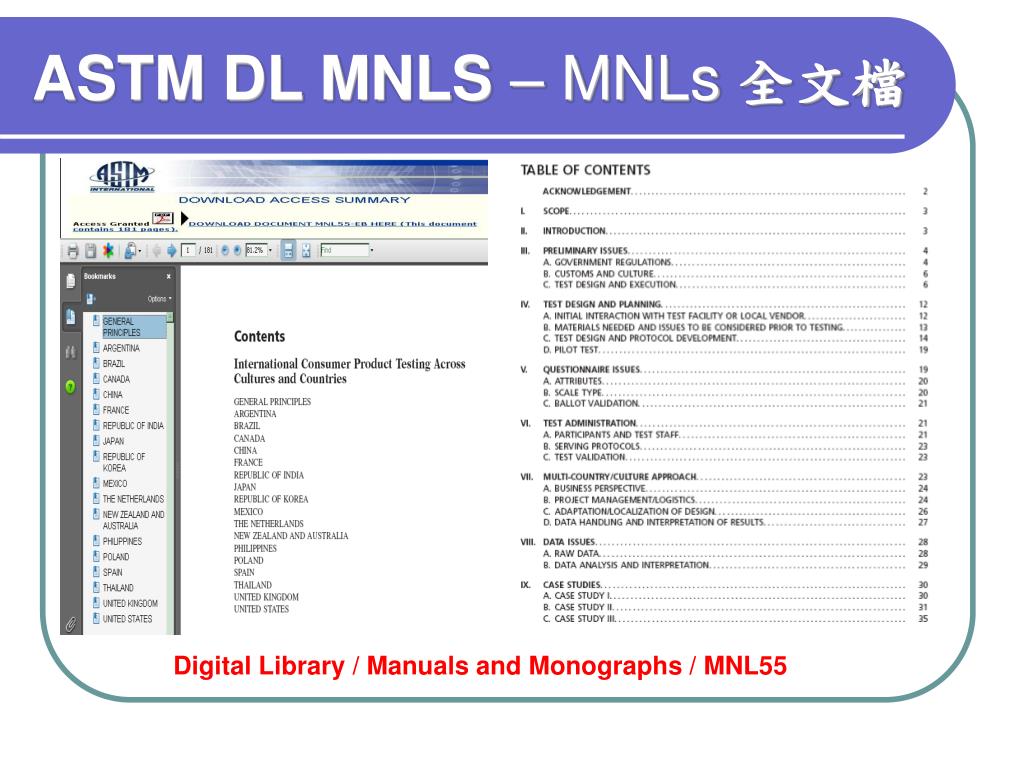Select the REPUBLIC OF KOREA bookmark

point(124,462)
